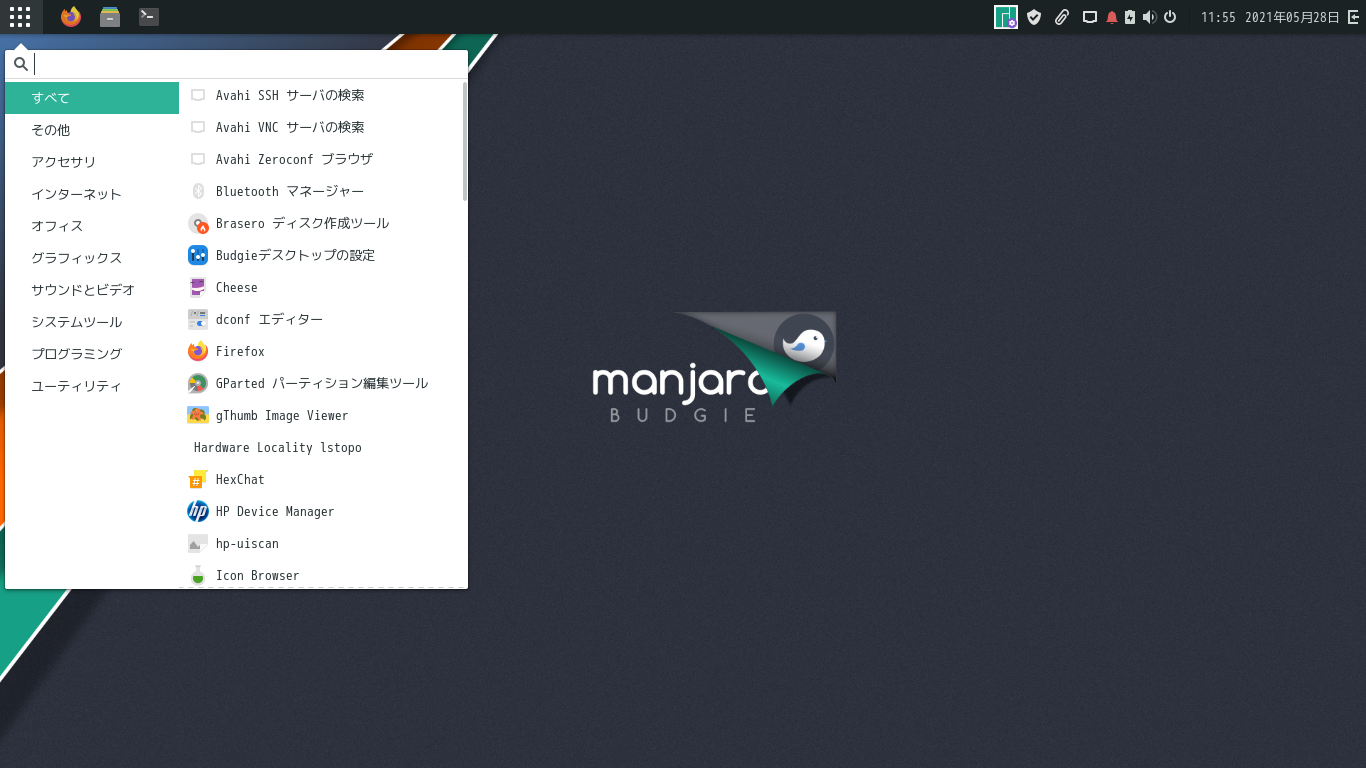Image resolution: width=1366 pixels, height=768 pixels.
Task: Open the Brasero ディスク作成ツール entry text
Action: pyautogui.click(x=303, y=223)
